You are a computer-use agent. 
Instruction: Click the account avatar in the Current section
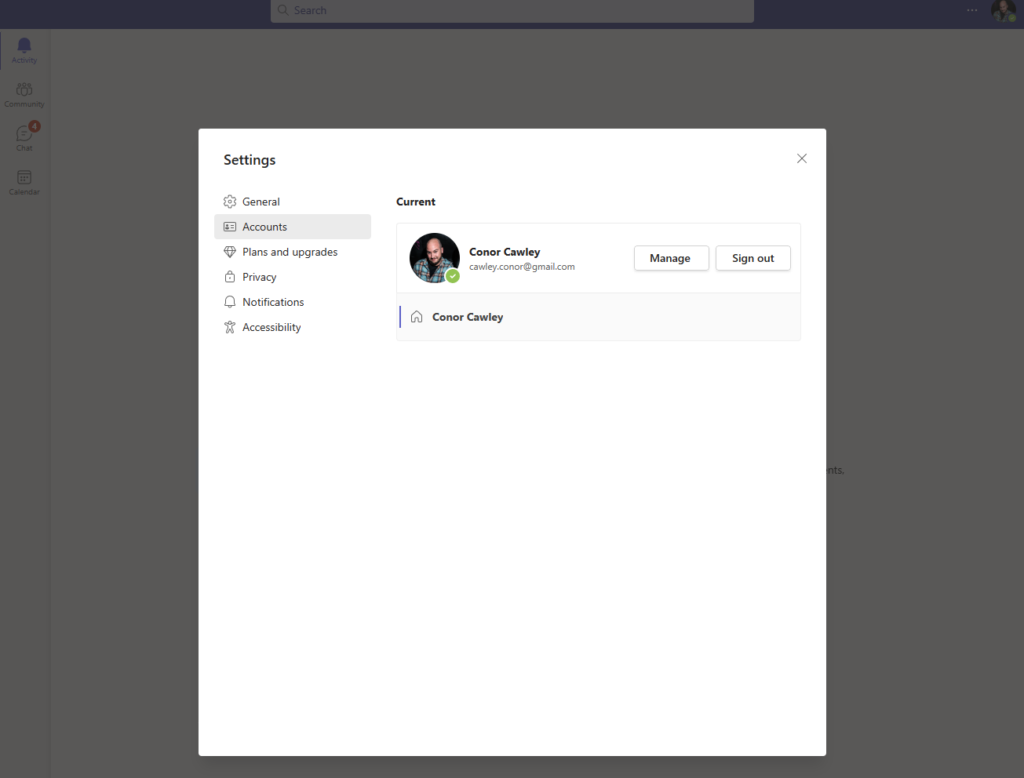coord(434,257)
